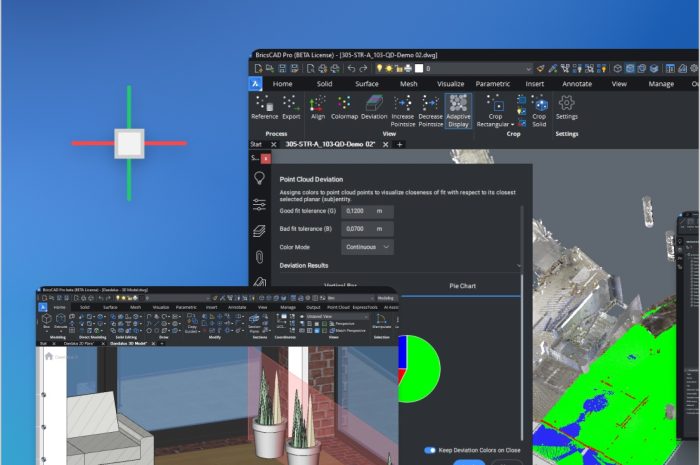Viewport: 700px width, 465px height.
Task: Click the New drawing icon in quick access
Action: (x=258, y=68)
